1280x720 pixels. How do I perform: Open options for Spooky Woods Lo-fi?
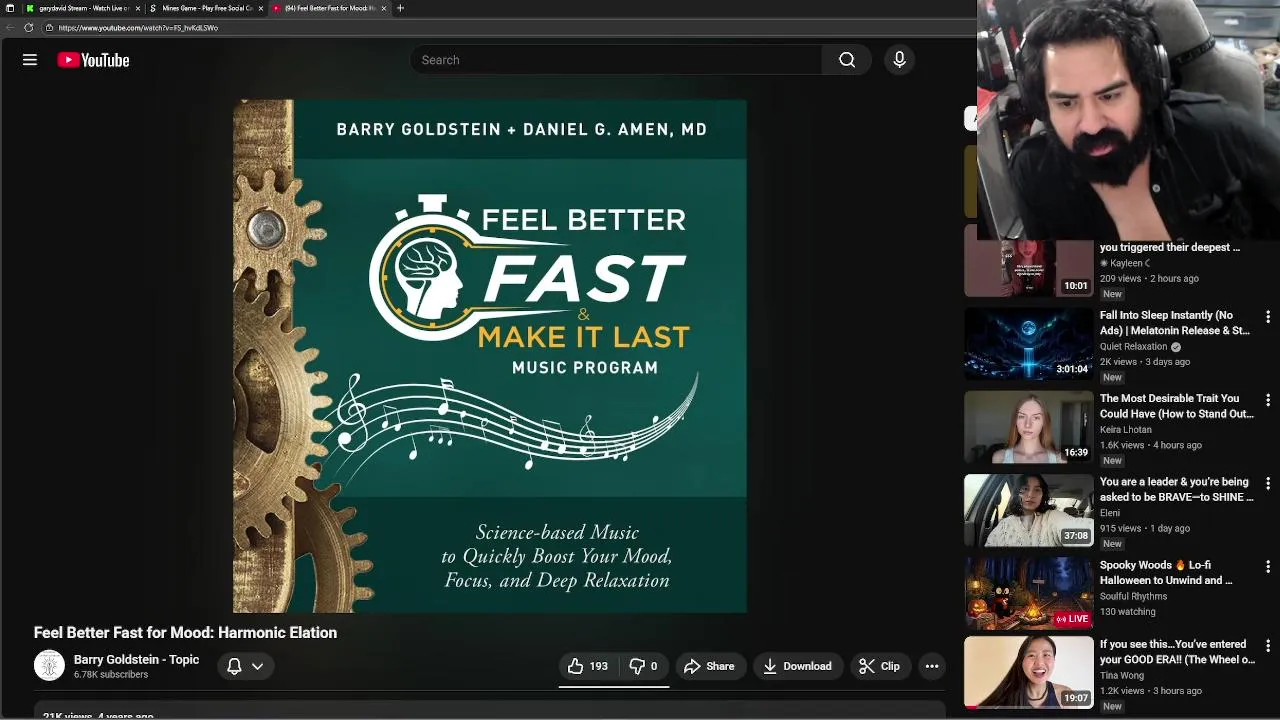coord(1268,566)
